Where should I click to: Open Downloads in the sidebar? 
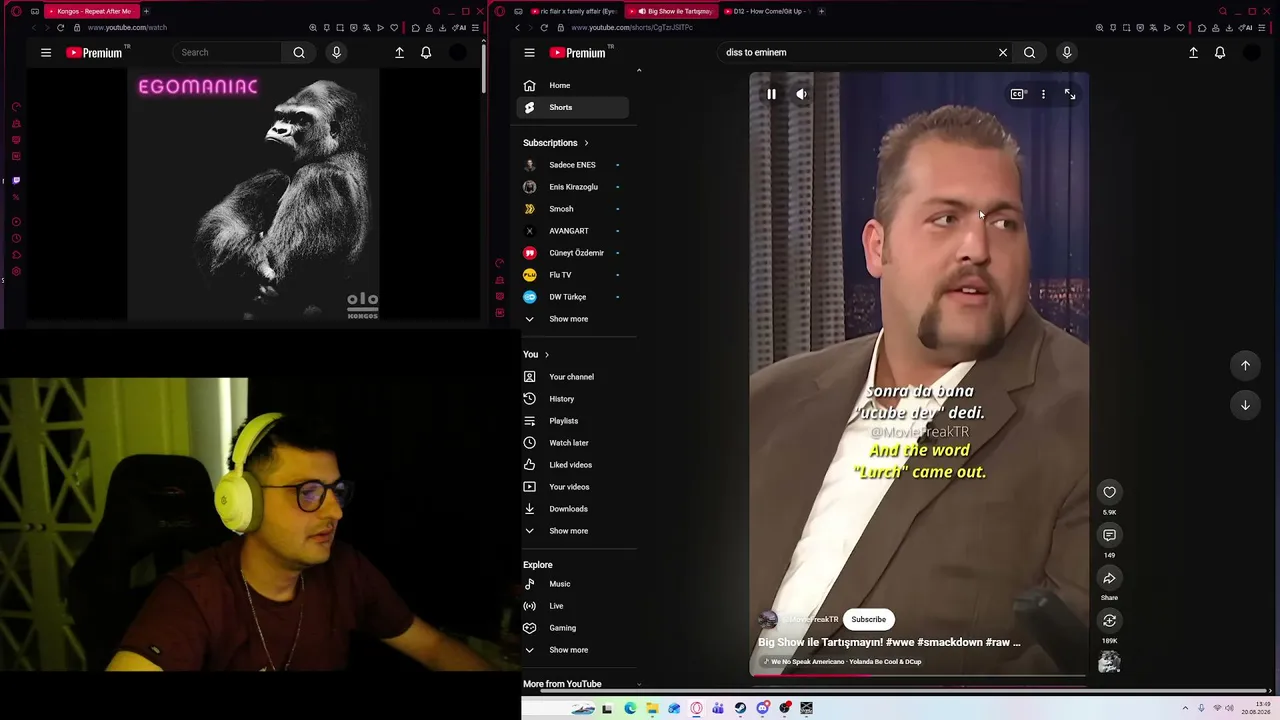pos(573,509)
